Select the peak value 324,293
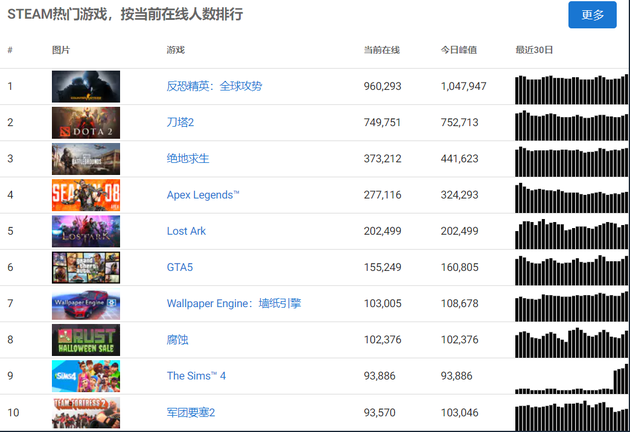The height and width of the screenshot is (432, 630). 460,195
